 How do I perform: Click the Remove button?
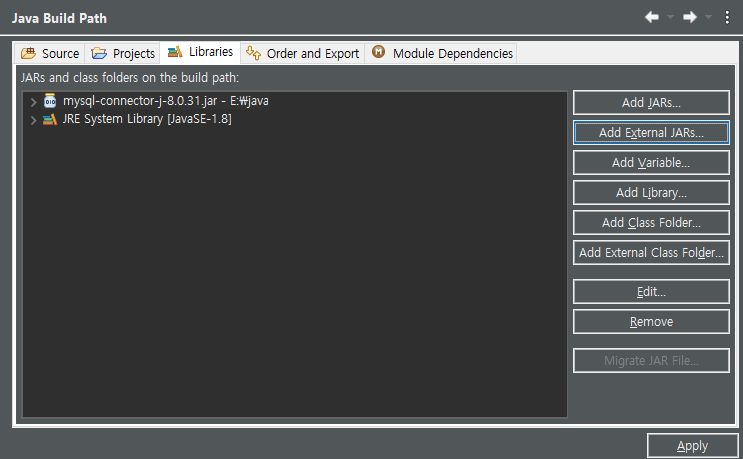pos(651,322)
